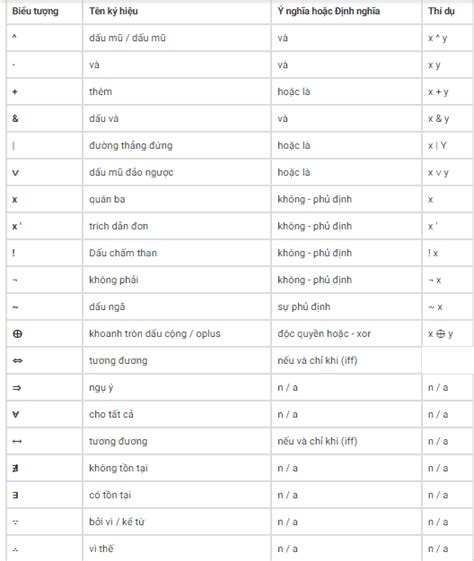
Task: Click the ∄ does-not-exist symbol
Action: (x=15, y=468)
